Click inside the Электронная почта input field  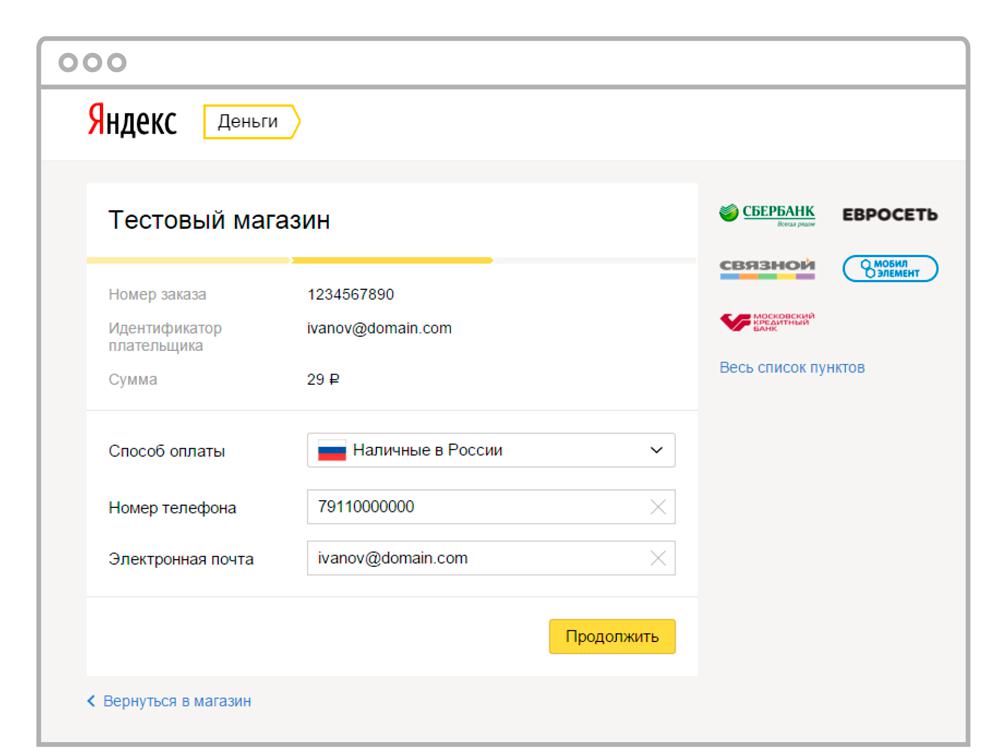coord(450,558)
